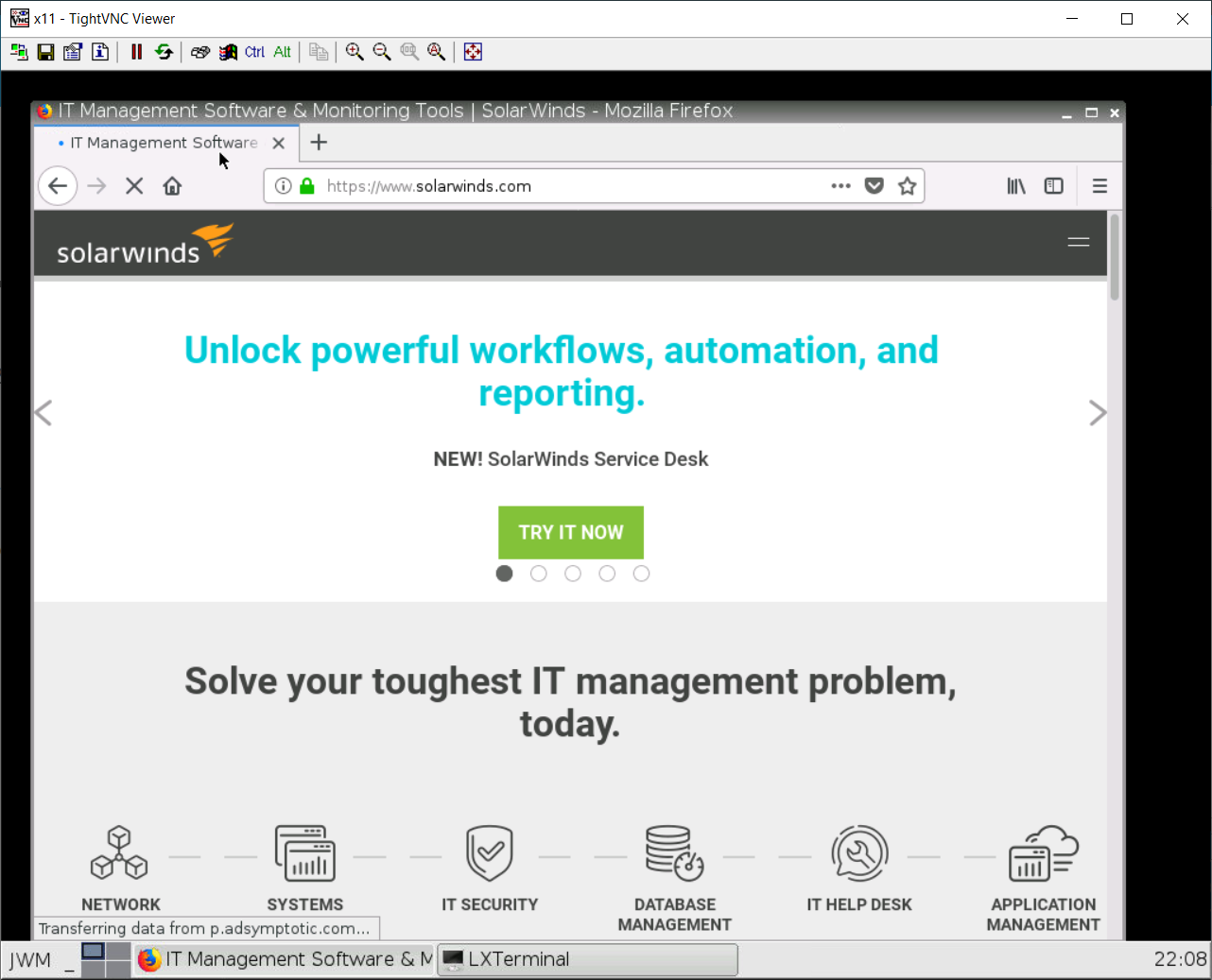Toggle Firefox sidebar icon
This screenshot has height=980, width=1212.
coord(1054,186)
